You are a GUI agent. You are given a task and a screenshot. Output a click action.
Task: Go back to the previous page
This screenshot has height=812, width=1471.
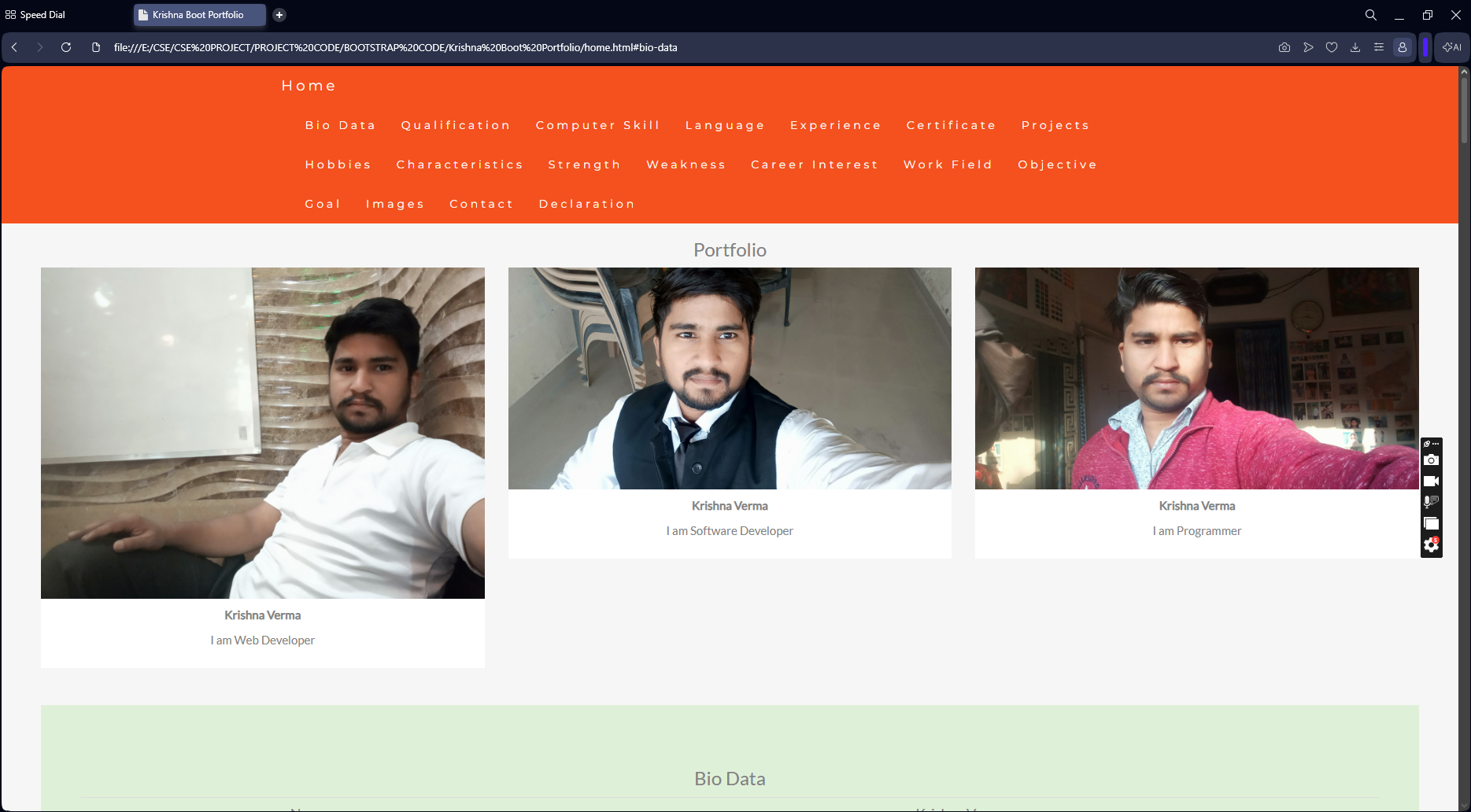15,47
